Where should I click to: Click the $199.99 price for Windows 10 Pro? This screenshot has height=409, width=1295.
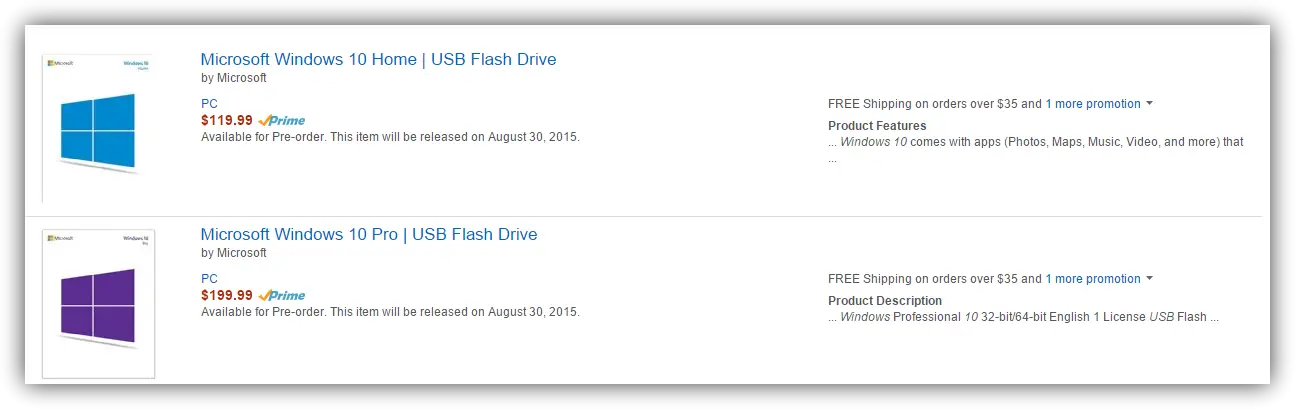pyautogui.click(x=227, y=295)
